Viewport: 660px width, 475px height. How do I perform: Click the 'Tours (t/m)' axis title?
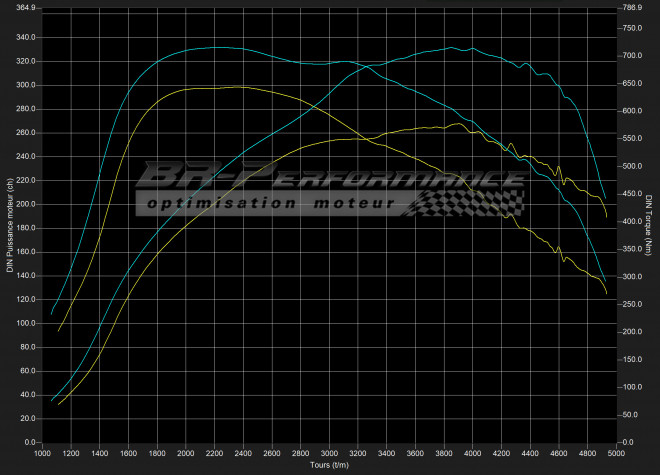330,465
